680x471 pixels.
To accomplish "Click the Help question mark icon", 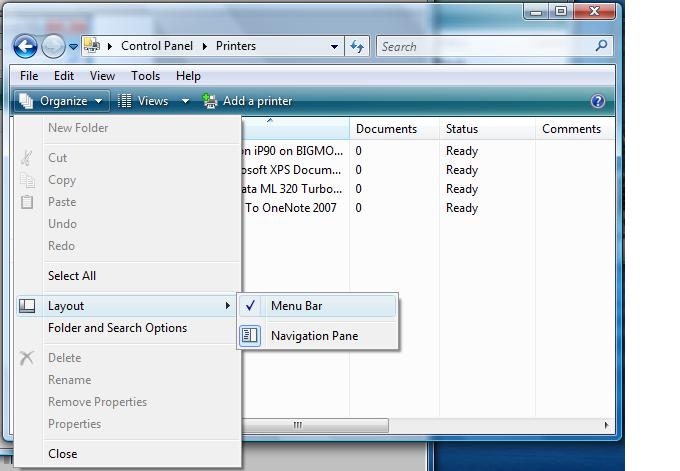I will coord(598,101).
